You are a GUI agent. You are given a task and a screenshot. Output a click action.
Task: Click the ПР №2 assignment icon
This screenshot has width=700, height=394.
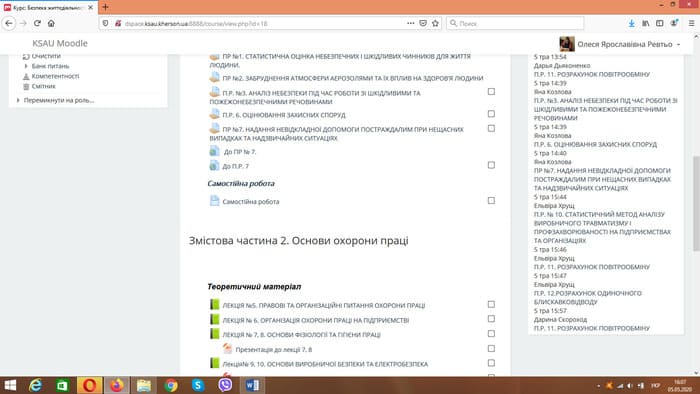[214, 77]
